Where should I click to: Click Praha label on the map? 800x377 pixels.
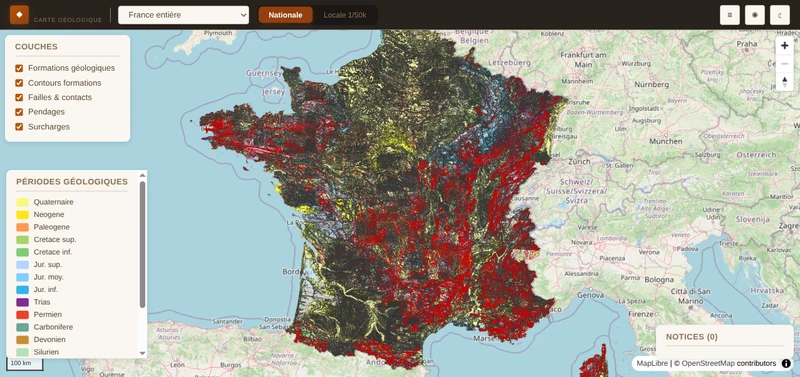pyautogui.click(x=747, y=44)
